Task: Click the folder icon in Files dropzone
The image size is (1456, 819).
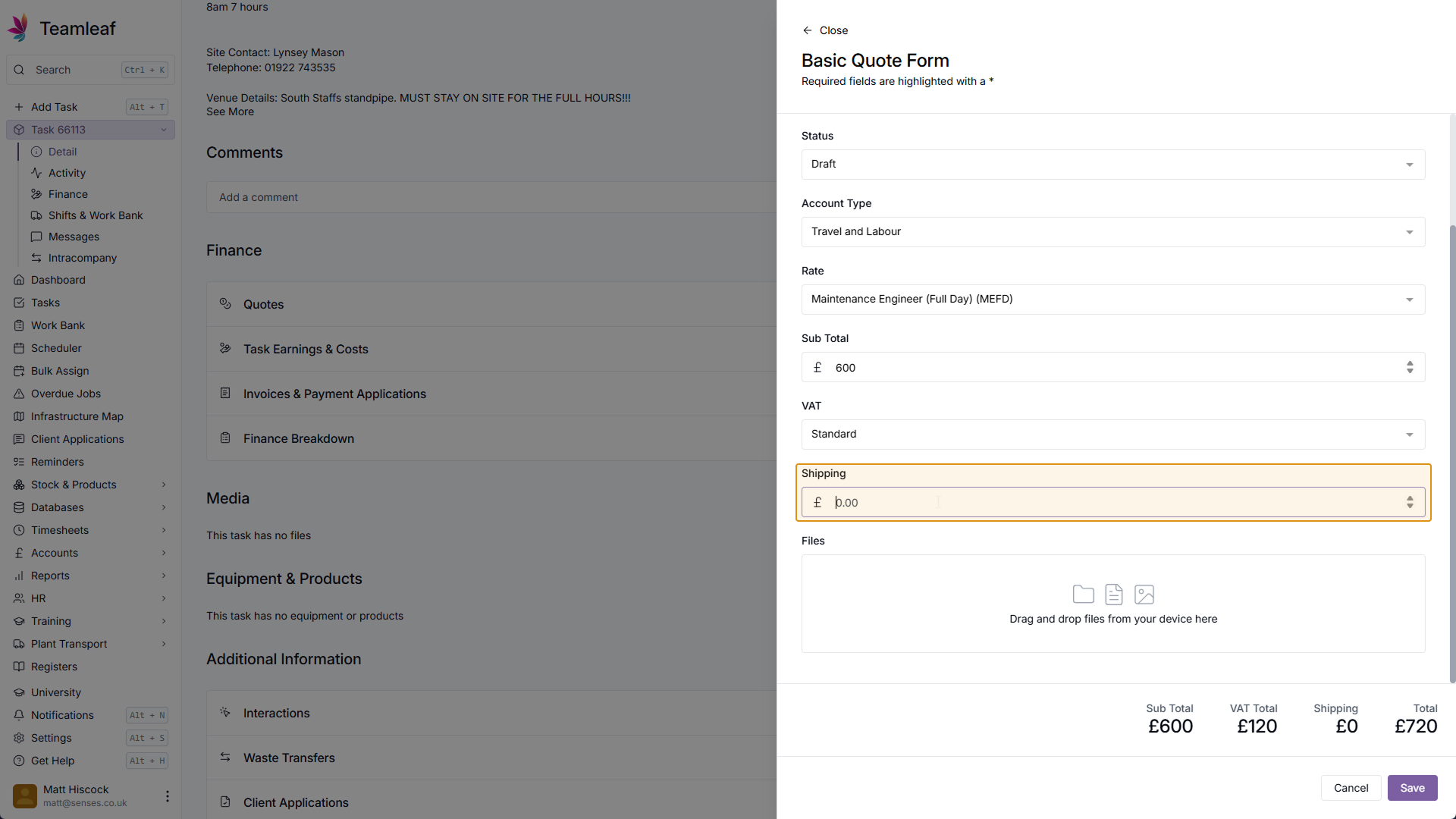Action: click(1083, 595)
